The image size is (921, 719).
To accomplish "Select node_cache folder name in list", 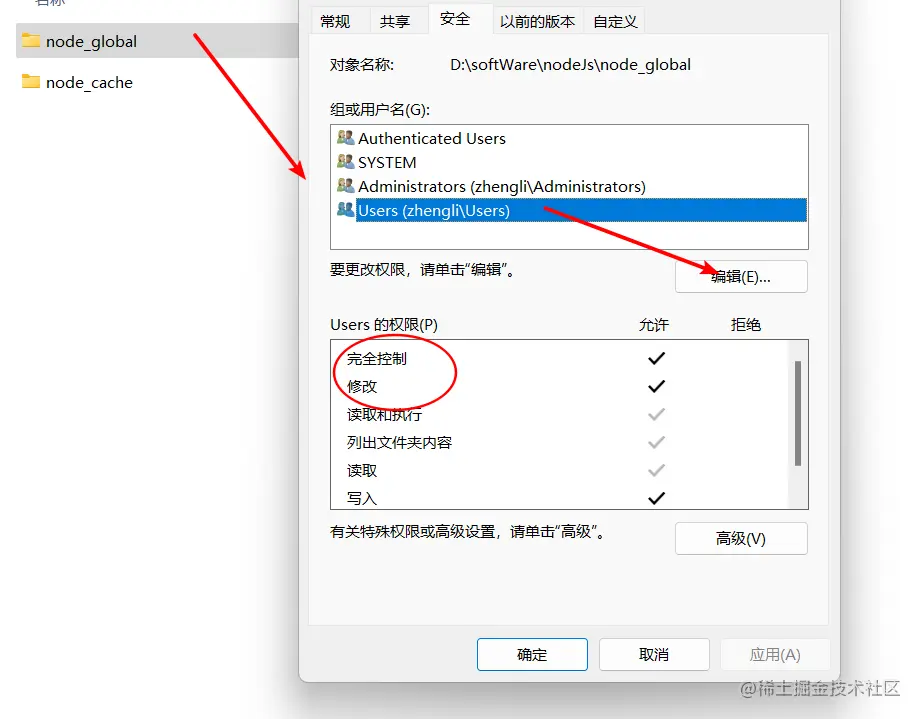I will click(89, 82).
